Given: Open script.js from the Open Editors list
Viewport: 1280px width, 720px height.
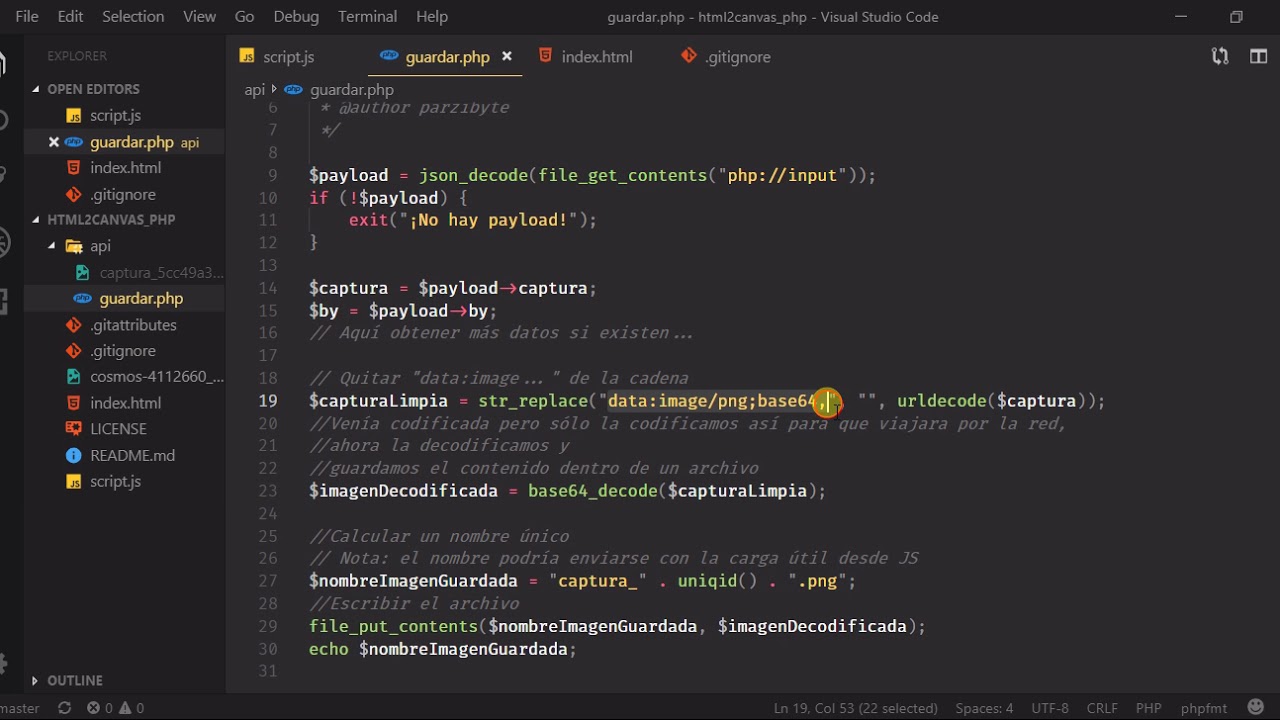Looking at the screenshot, I should 115,116.
